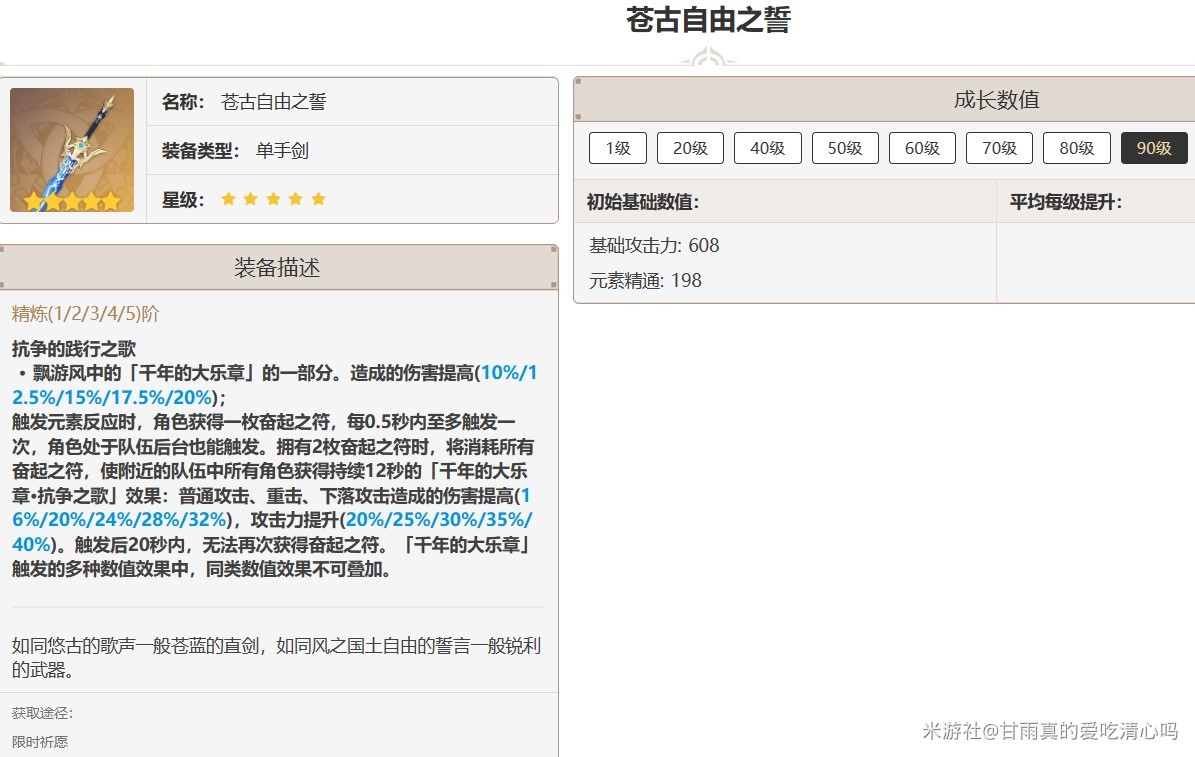This screenshot has height=757, width=1195.
Task: Show stats for 50级
Action: pos(845,148)
